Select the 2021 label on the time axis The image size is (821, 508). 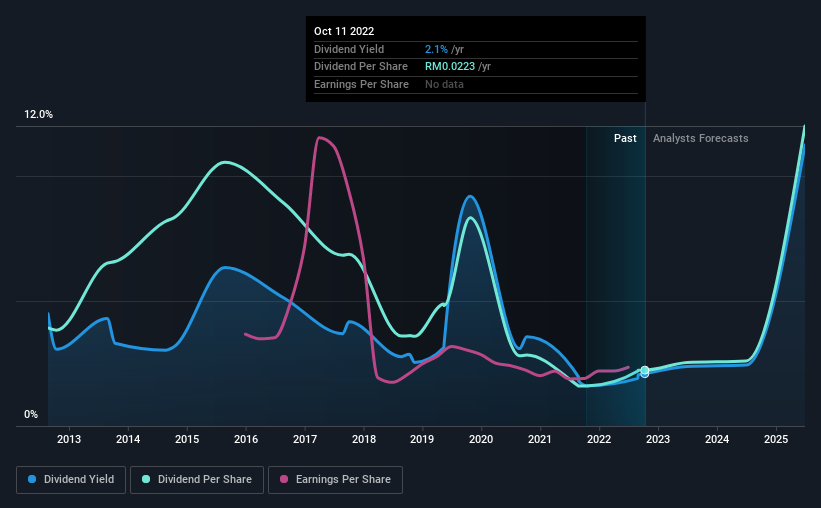tap(540, 439)
